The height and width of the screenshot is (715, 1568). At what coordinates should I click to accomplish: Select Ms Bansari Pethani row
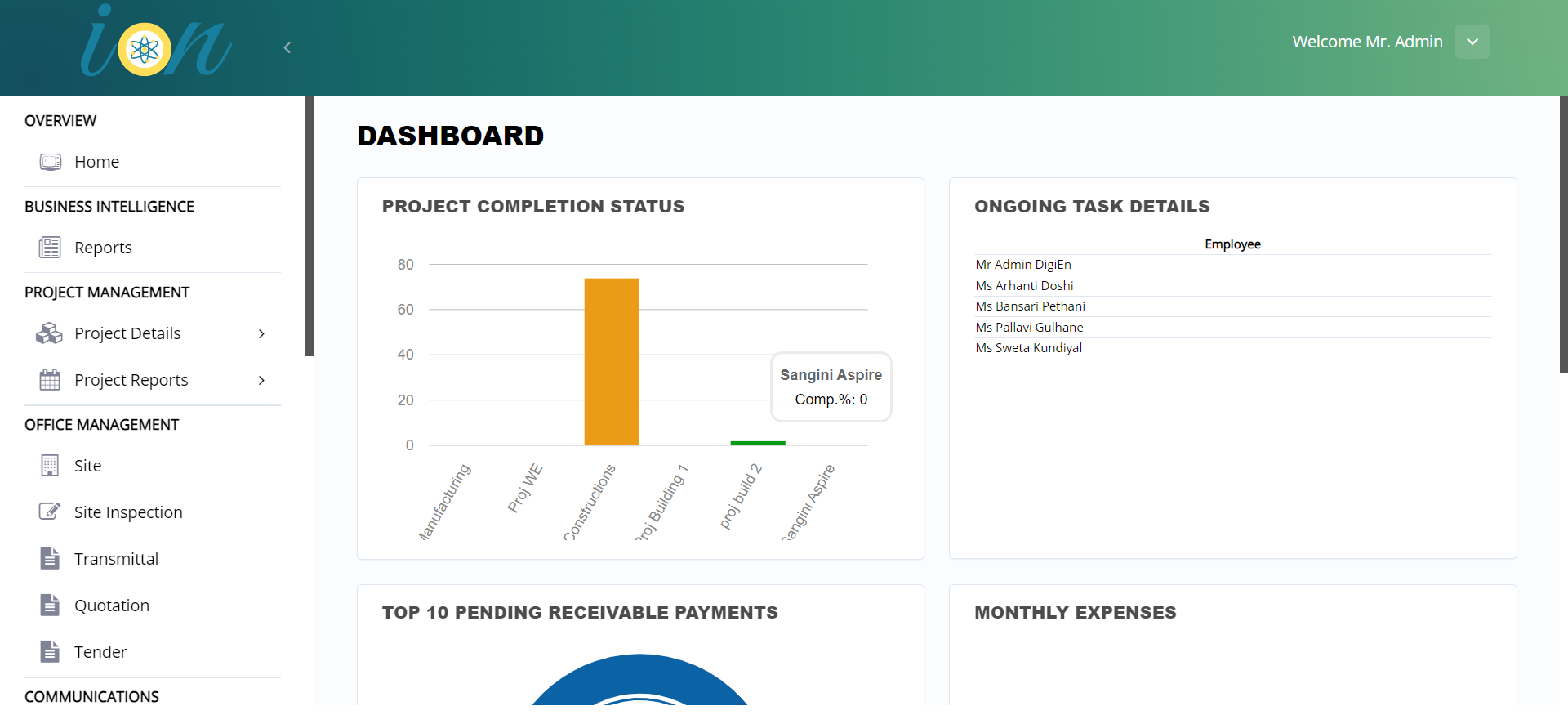(1233, 306)
